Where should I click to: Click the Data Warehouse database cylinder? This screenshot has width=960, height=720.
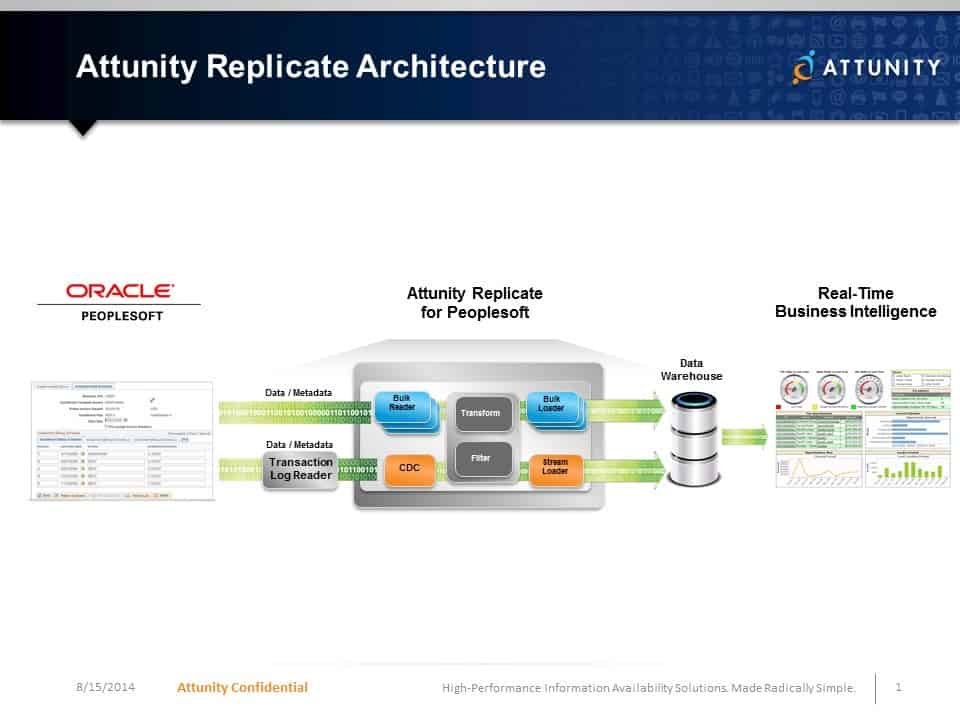[693, 439]
